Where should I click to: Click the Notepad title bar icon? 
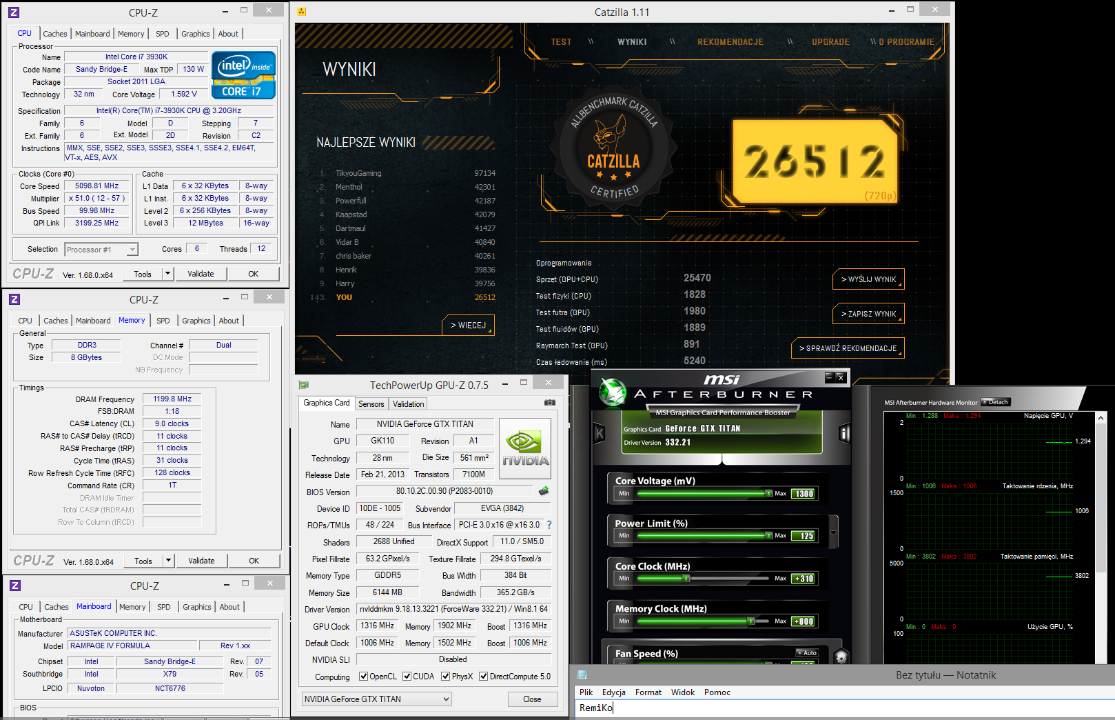(x=582, y=675)
